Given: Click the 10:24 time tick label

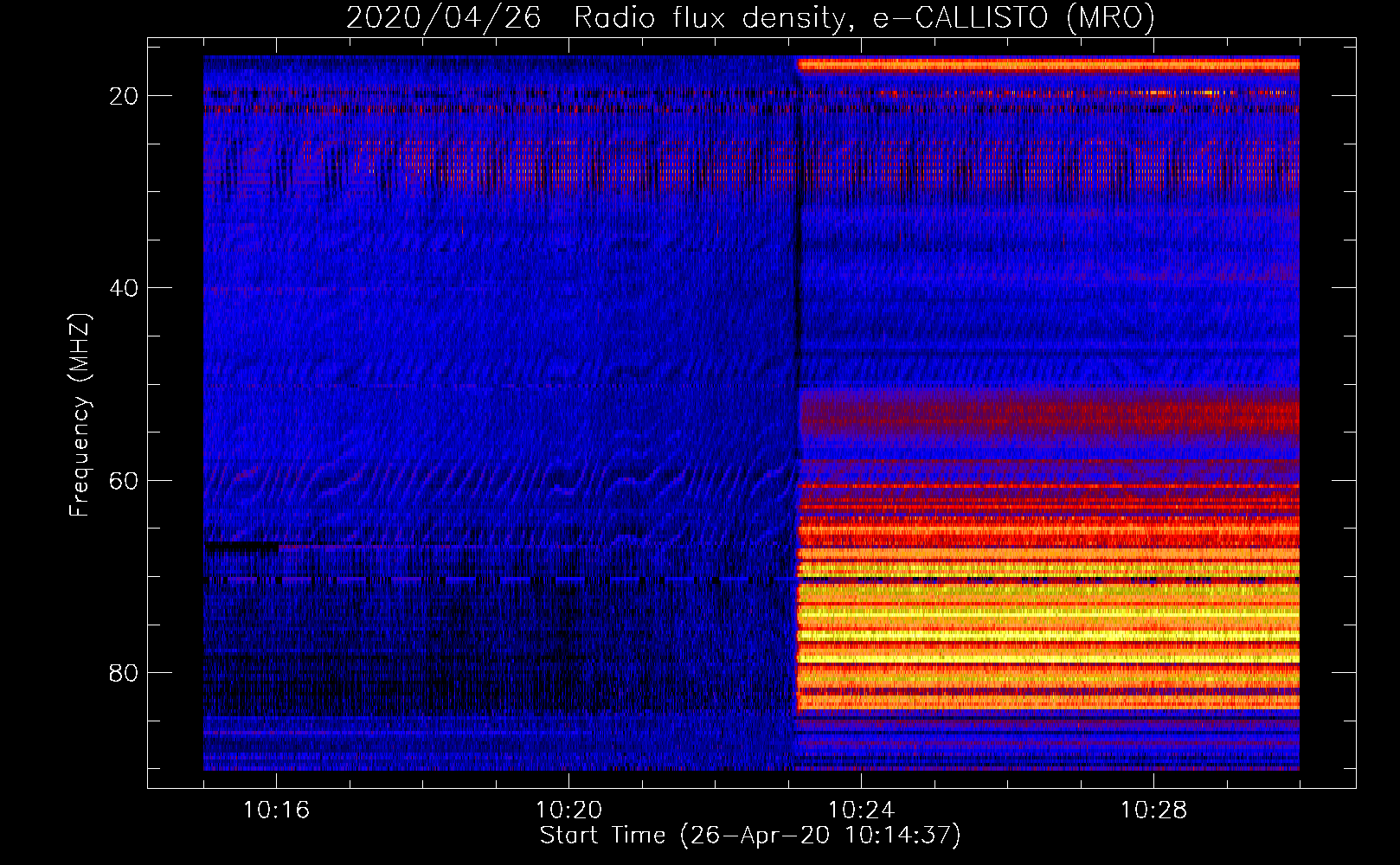Looking at the screenshot, I should (x=861, y=810).
